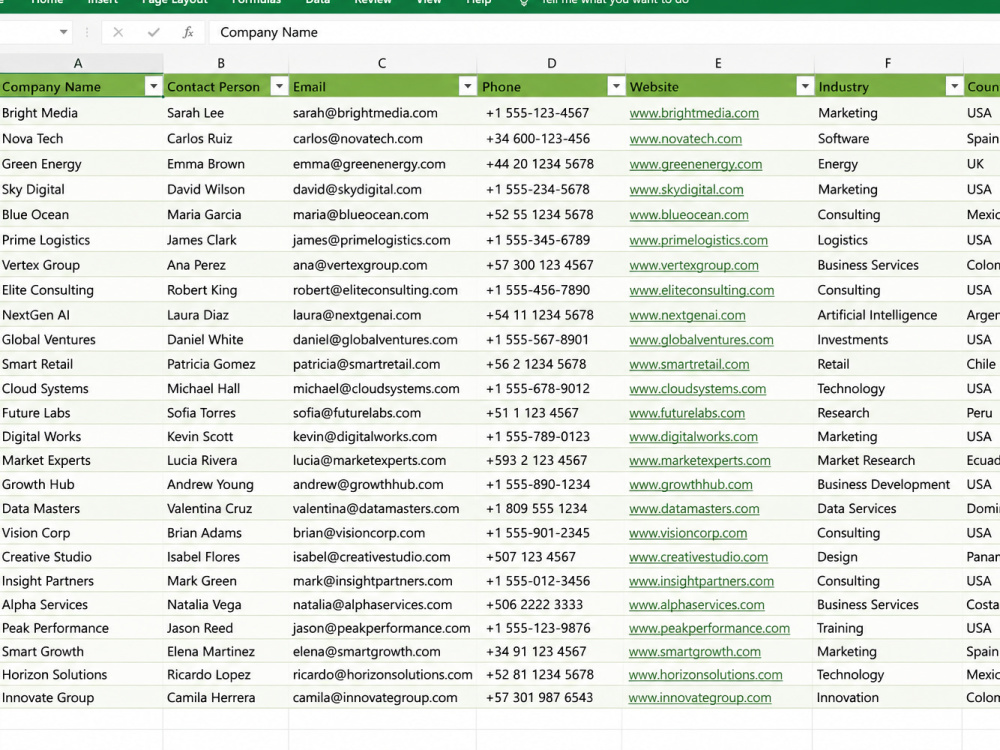Select the cell carlos@novatech.com
Image resolution: width=1000 pixels, height=750 pixels.
(383, 138)
